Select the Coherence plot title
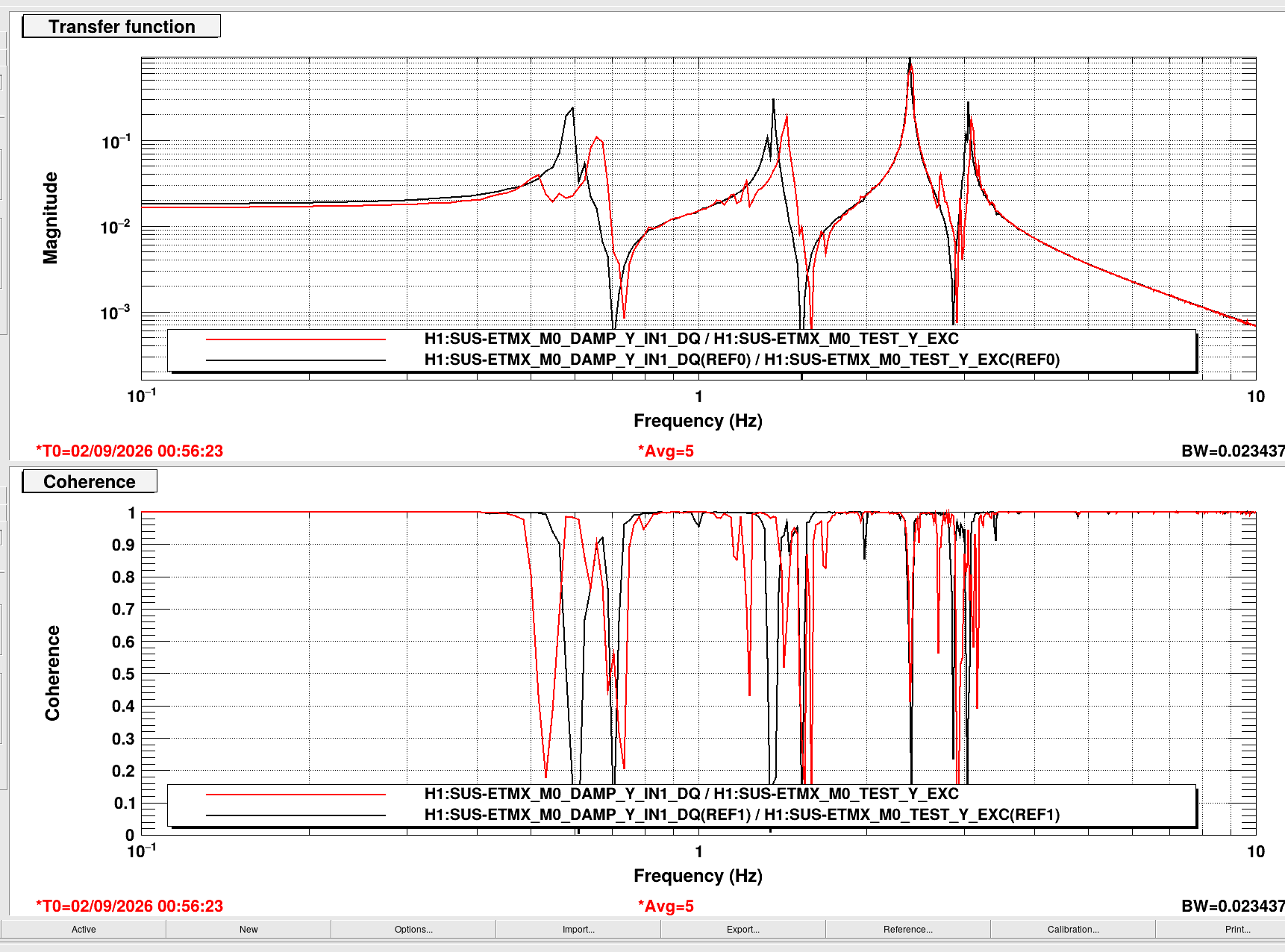The width and height of the screenshot is (1285, 952). (90, 481)
